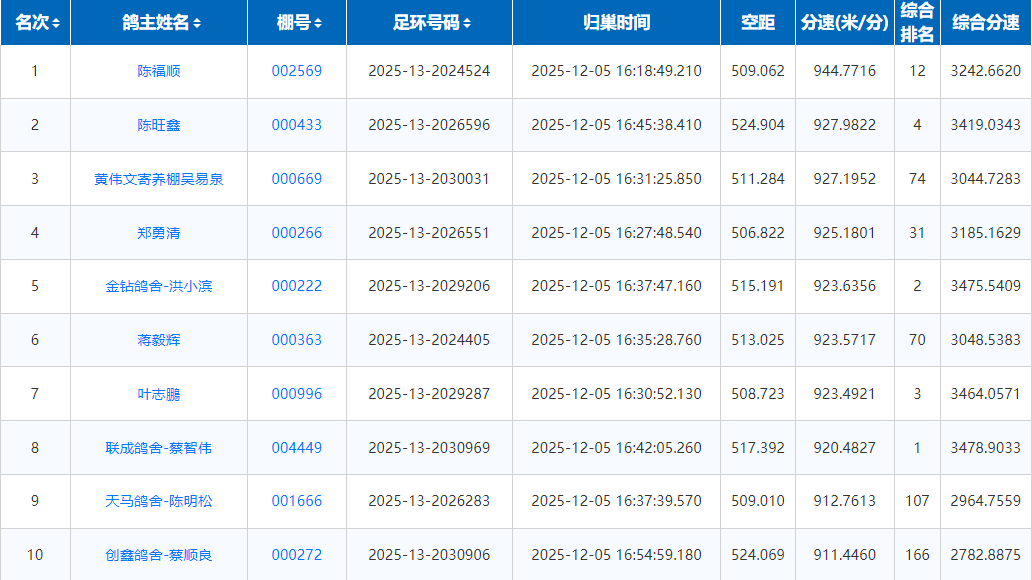Toggle sort arrows next to 棚号
The height and width of the screenshot is (580, 1032).
(x=318, y=23)
